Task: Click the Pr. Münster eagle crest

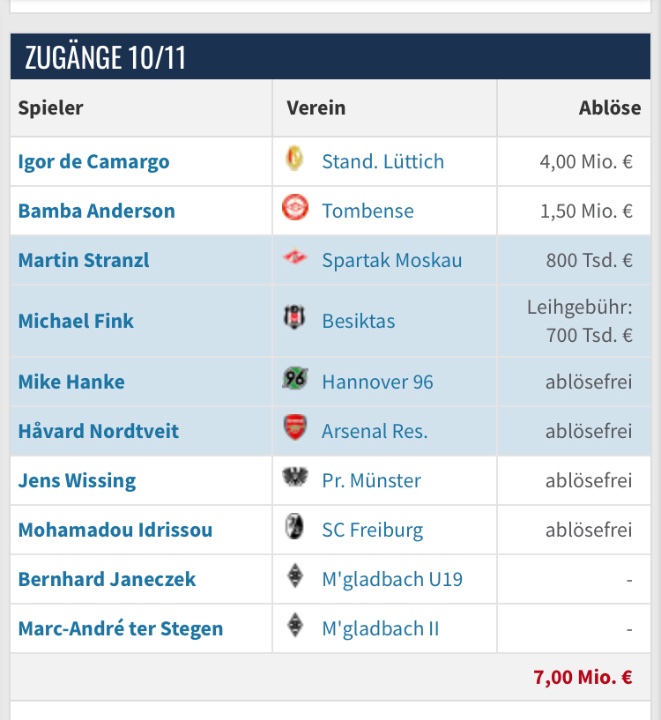Action: pos(295,480)
